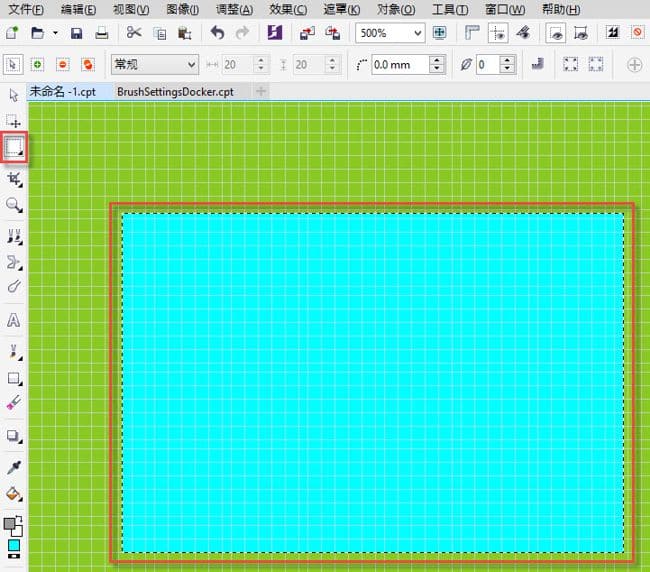
Task: Click the Save icon
Action: (x=77, y=32)
